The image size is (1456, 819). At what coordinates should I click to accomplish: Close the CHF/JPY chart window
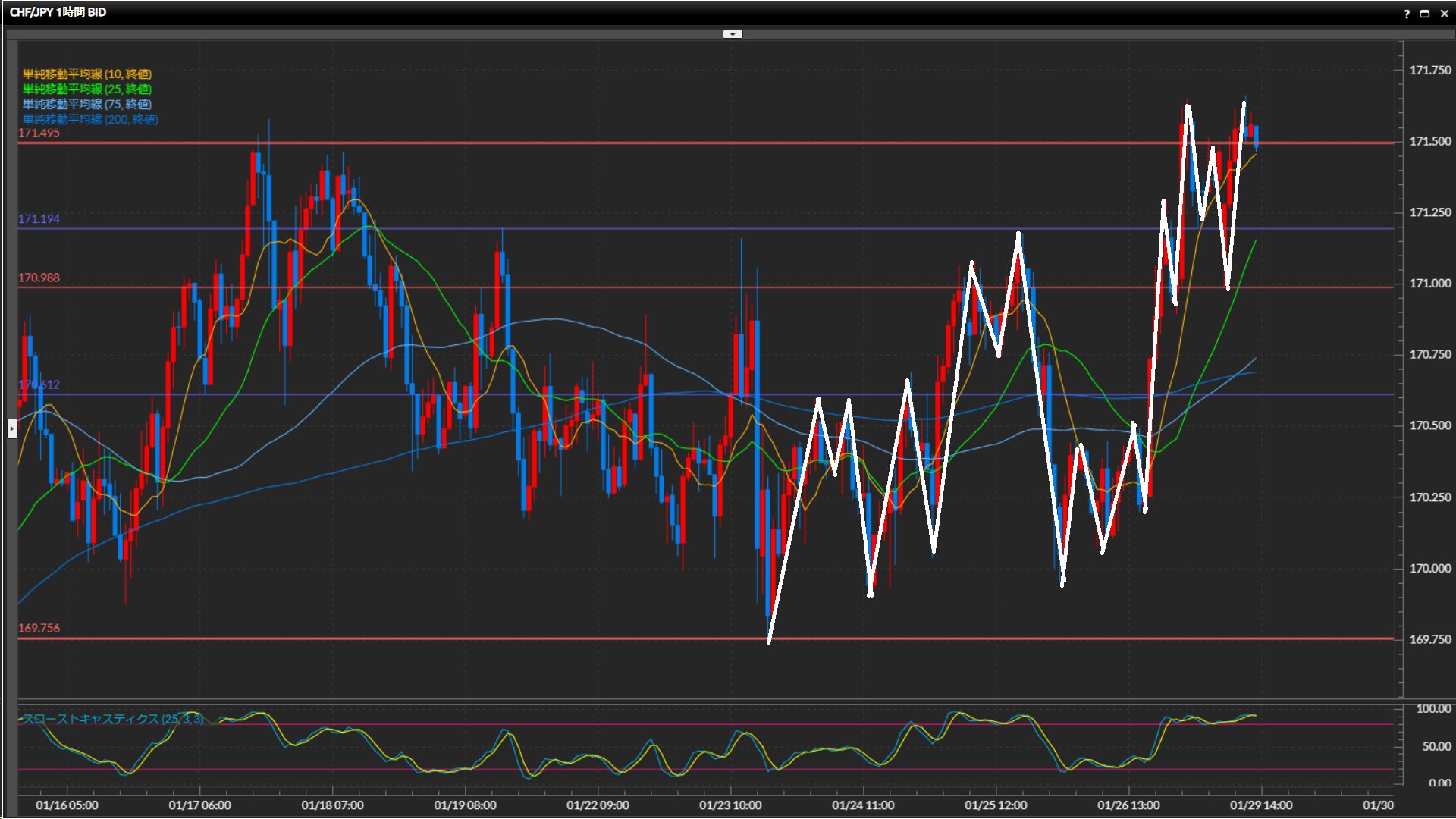click(1444, 14)
